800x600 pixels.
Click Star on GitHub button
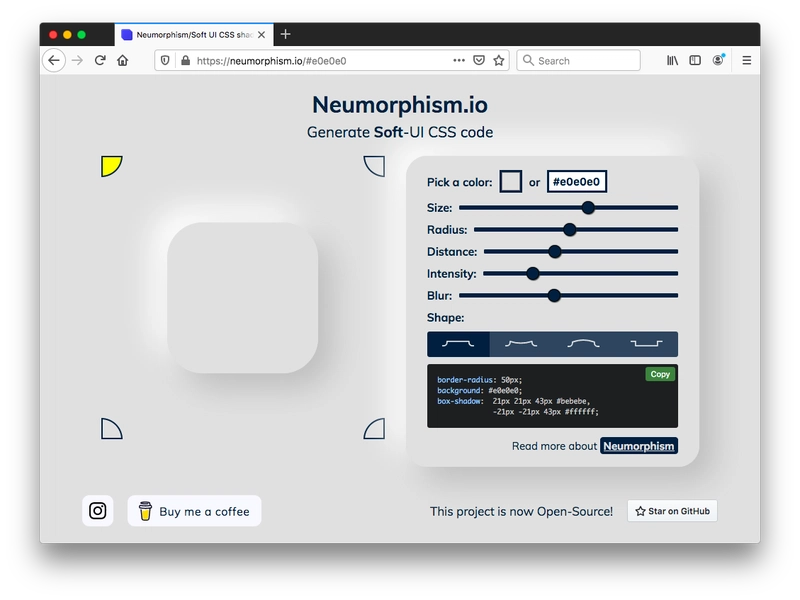[x=672, y=511]
